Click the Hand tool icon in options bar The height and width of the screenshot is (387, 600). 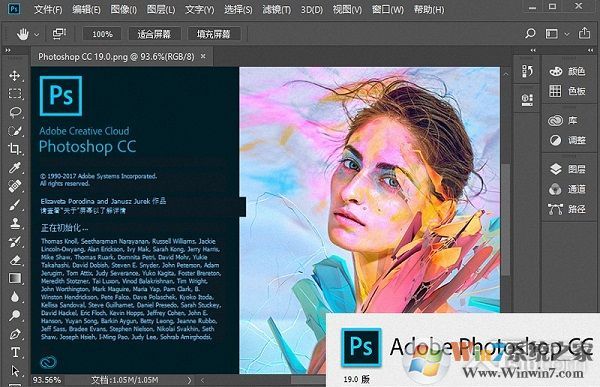pos(23,34)
